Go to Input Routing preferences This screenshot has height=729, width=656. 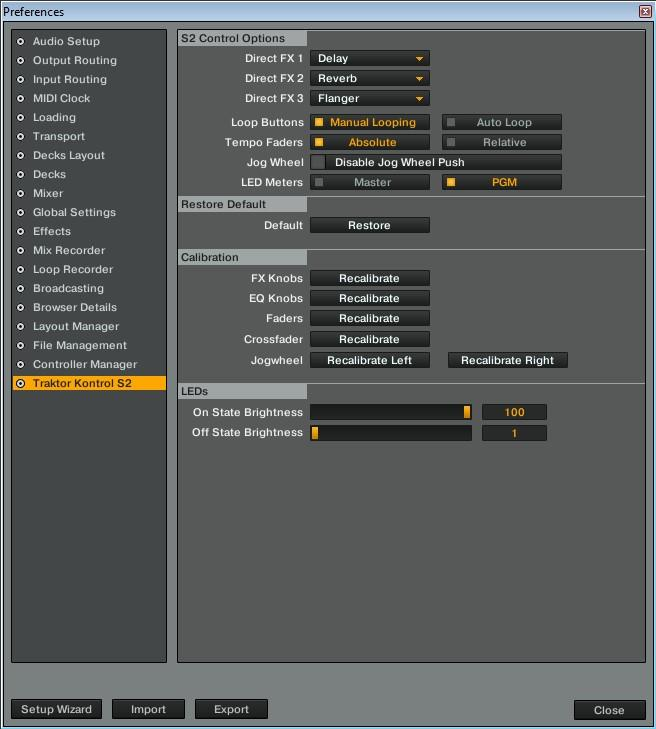88,80
